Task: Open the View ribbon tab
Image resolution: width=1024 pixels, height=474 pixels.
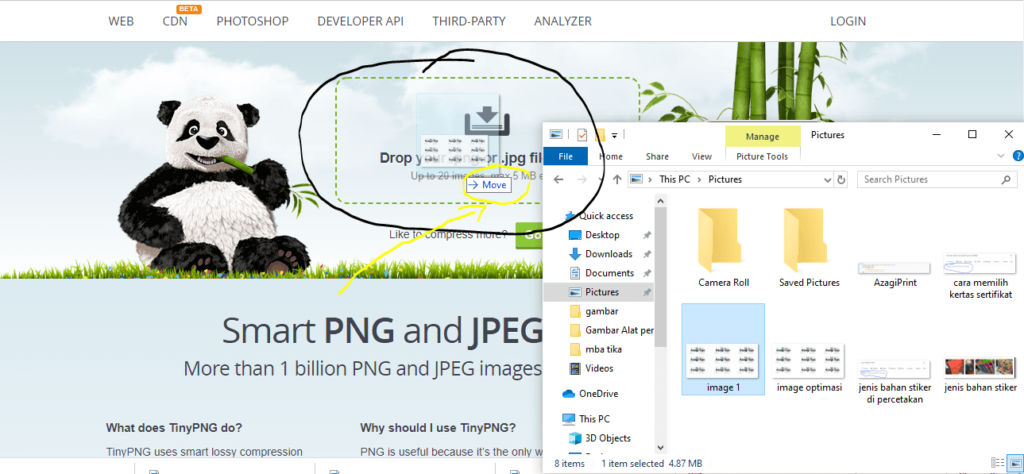Action: (x=701, y=156)
